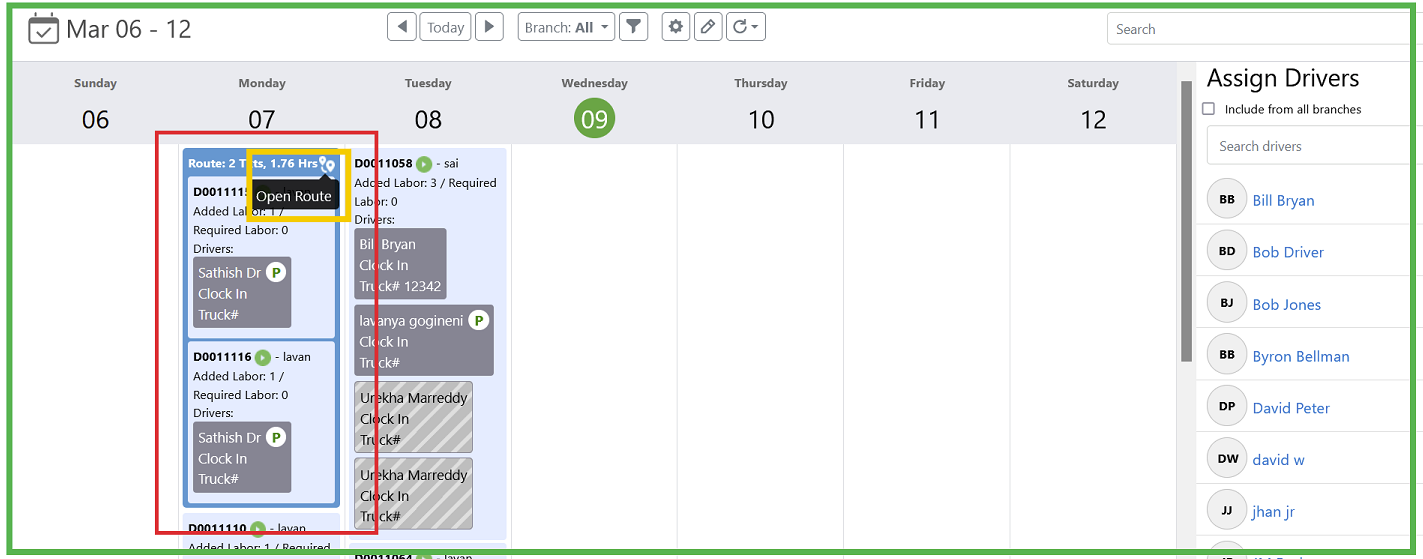Viewport: 1423px width, 559px height.
Task: Open the filter funnel button
Action: pyautogui.click(x=633, y=27)
